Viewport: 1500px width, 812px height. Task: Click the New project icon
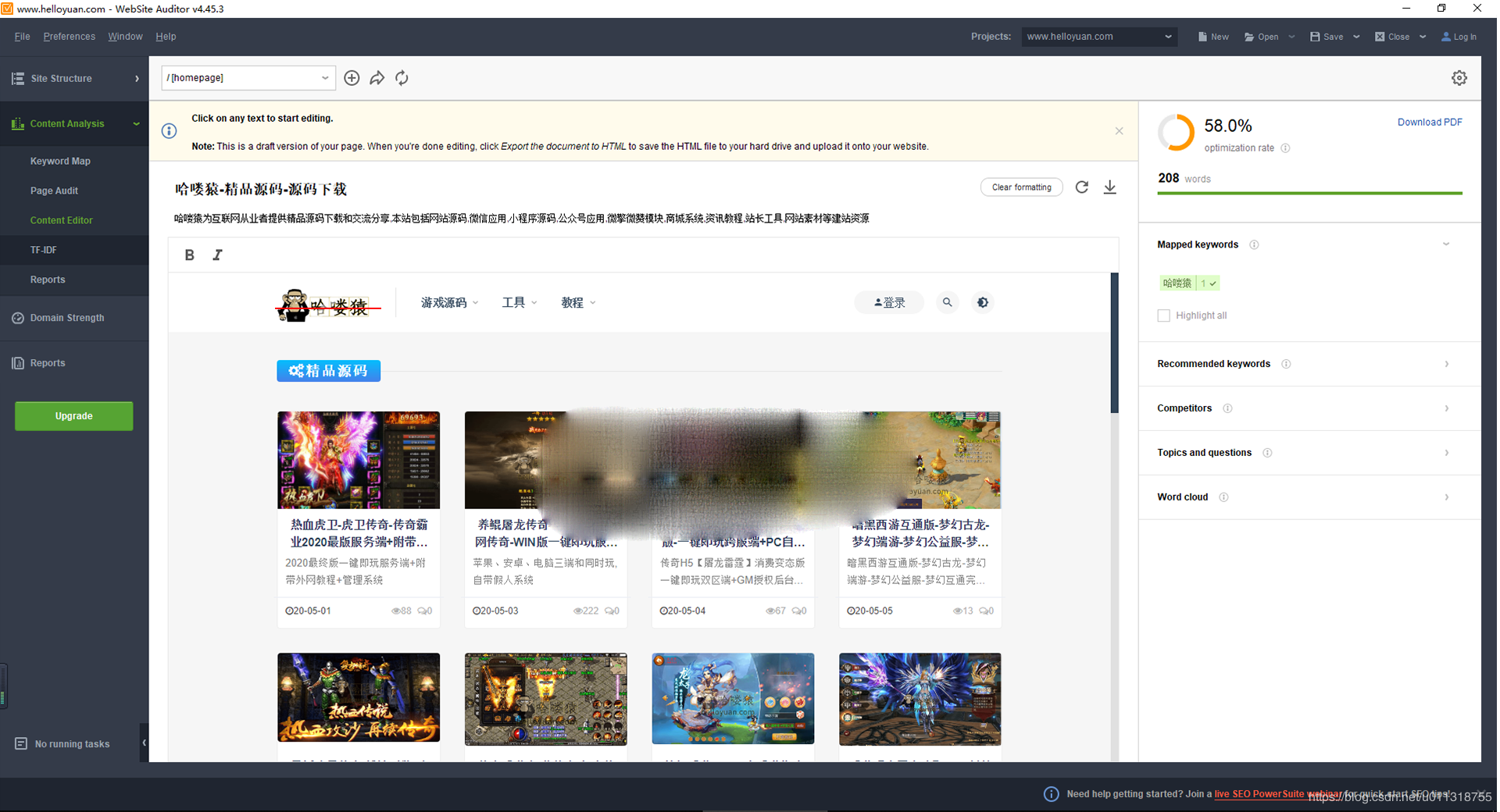[x=1203, y=37]
